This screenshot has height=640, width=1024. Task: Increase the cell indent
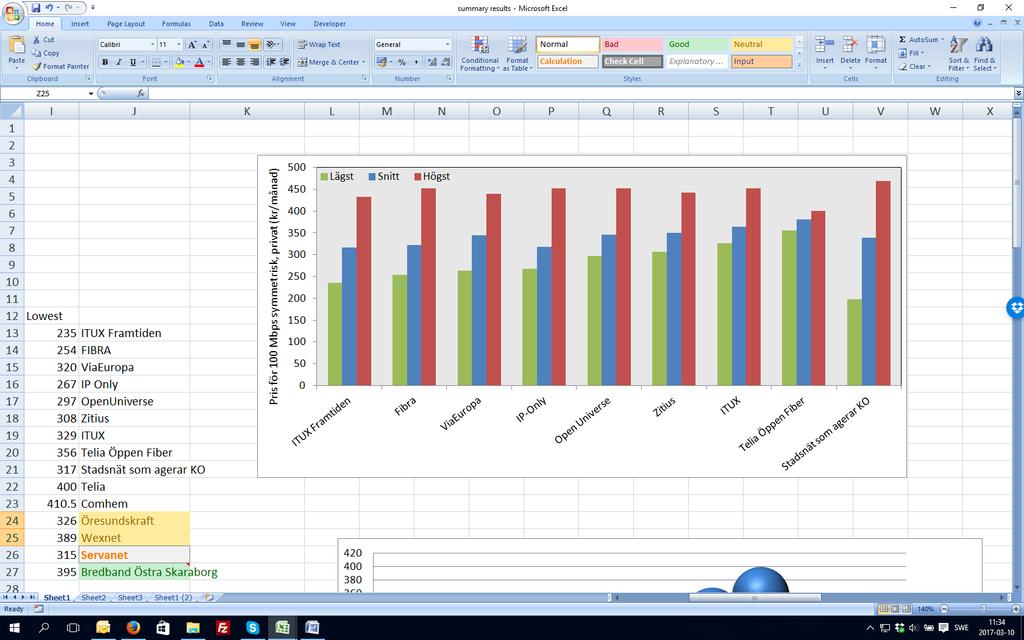click(285, 62)
